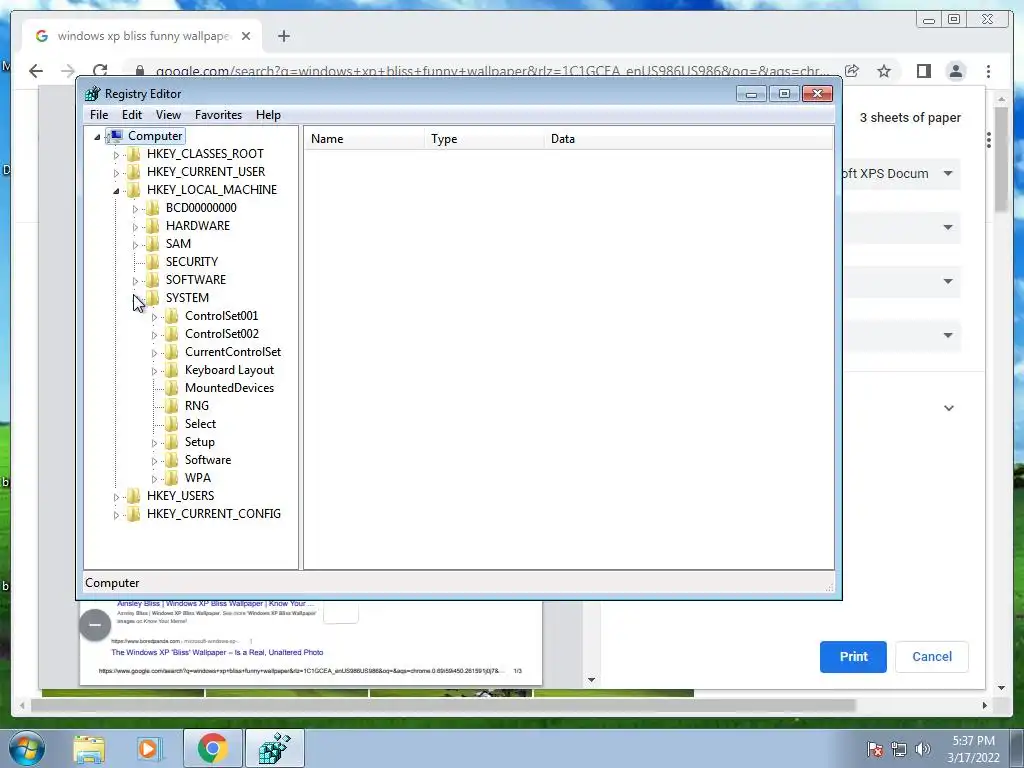Open the Help menu in Registry Editor

click(268, 115)
